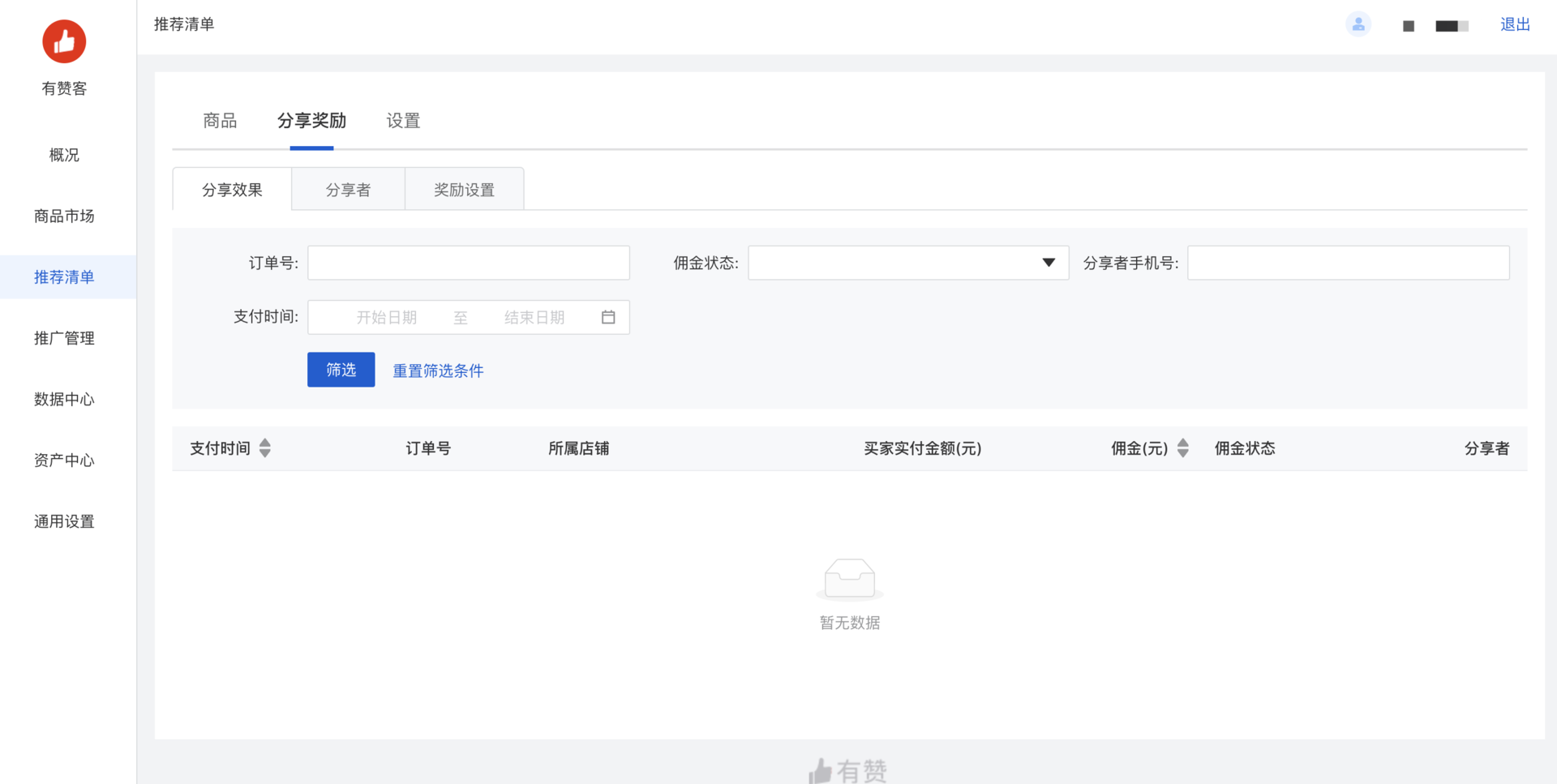
Task: Sort by 佣金(元) column arrows
Action: [1183, 448]
